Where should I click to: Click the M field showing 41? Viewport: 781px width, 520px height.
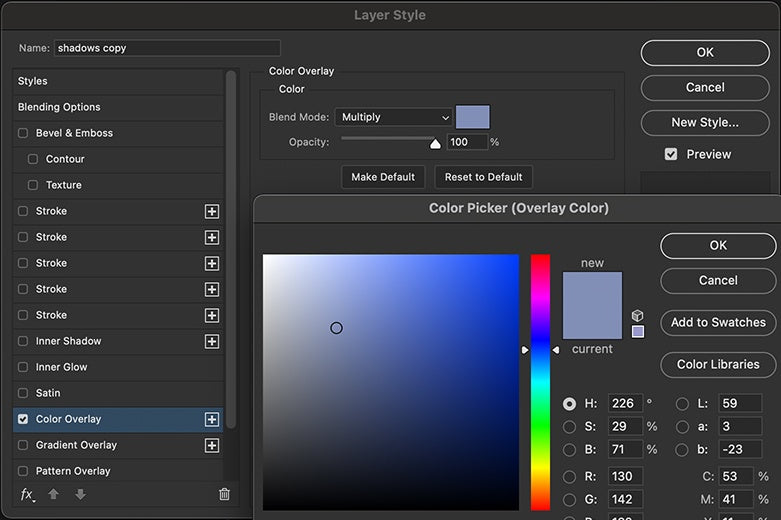tap(736, 499)
